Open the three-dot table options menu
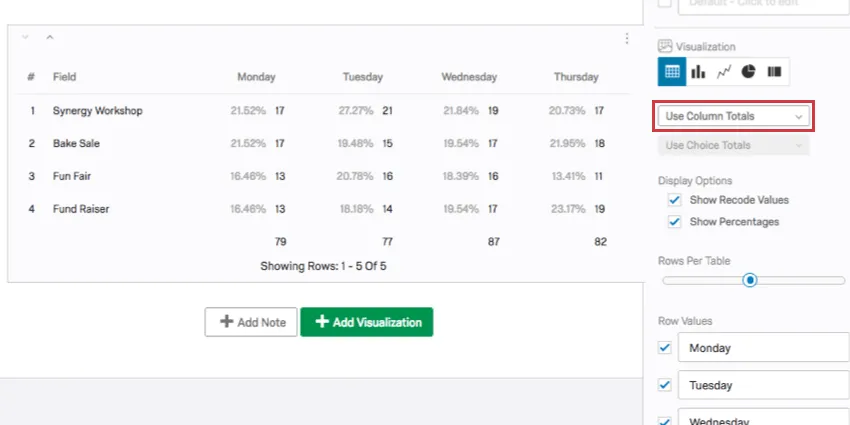This screenshot has width=850, height=425. click(x=627, y=39)
